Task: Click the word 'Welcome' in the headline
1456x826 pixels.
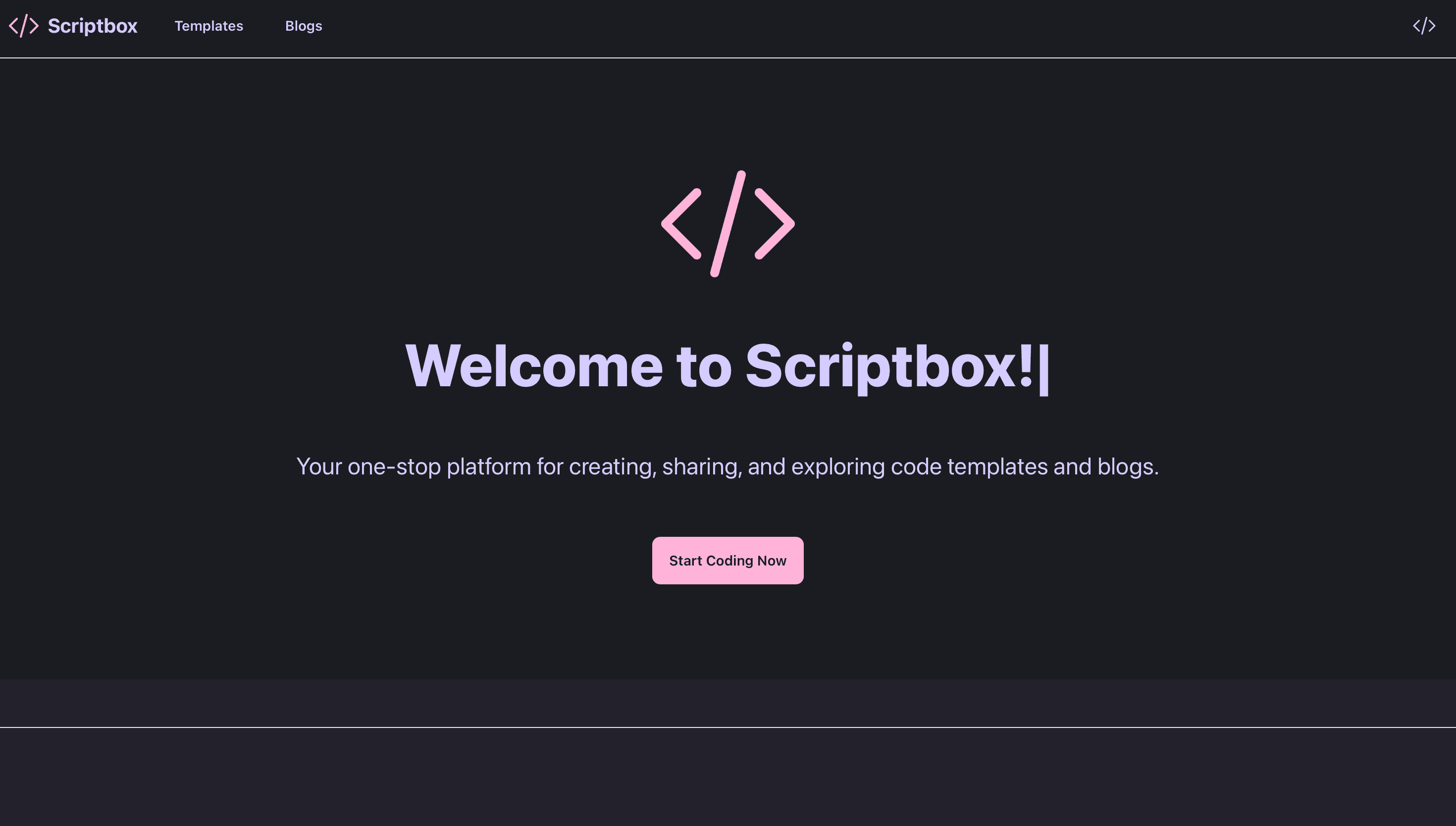Action: (534, 366)
